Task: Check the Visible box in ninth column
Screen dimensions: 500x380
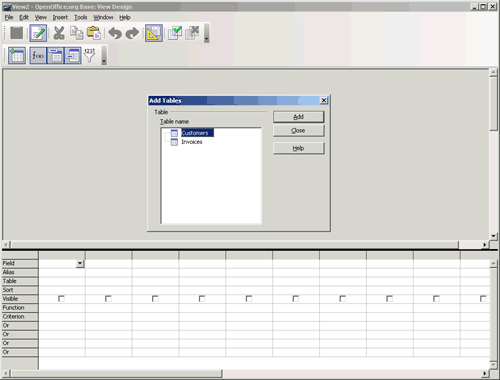Action: (x=436, y=299)
